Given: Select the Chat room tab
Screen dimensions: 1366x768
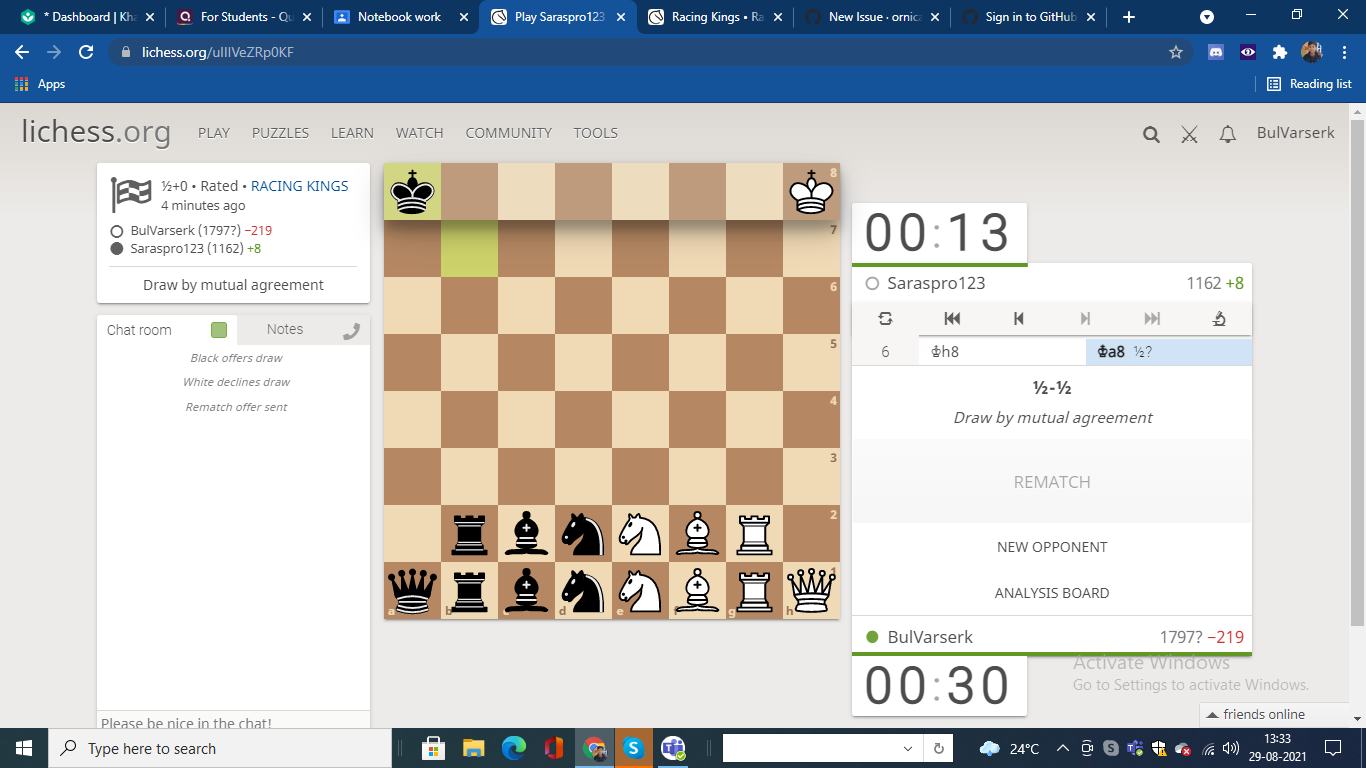Looking at the screenshot, I should 139,330.
